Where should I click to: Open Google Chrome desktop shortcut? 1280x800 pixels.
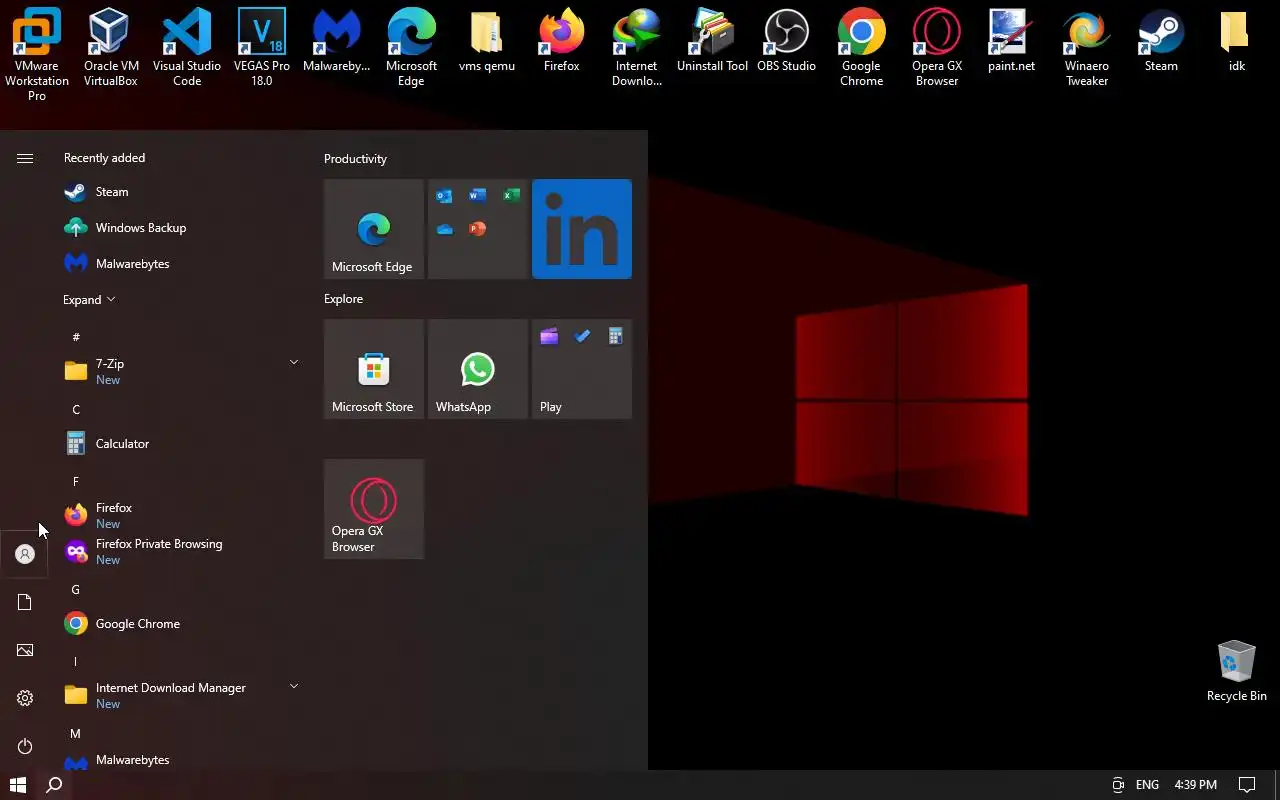(862, 47)
